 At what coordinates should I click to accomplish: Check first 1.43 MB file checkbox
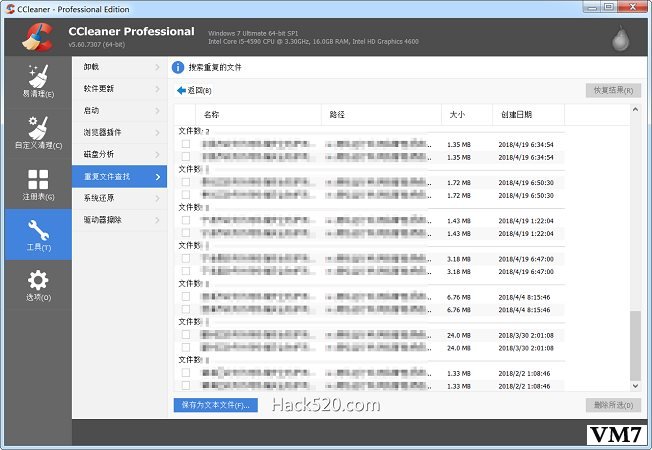(x=186, y=220)
